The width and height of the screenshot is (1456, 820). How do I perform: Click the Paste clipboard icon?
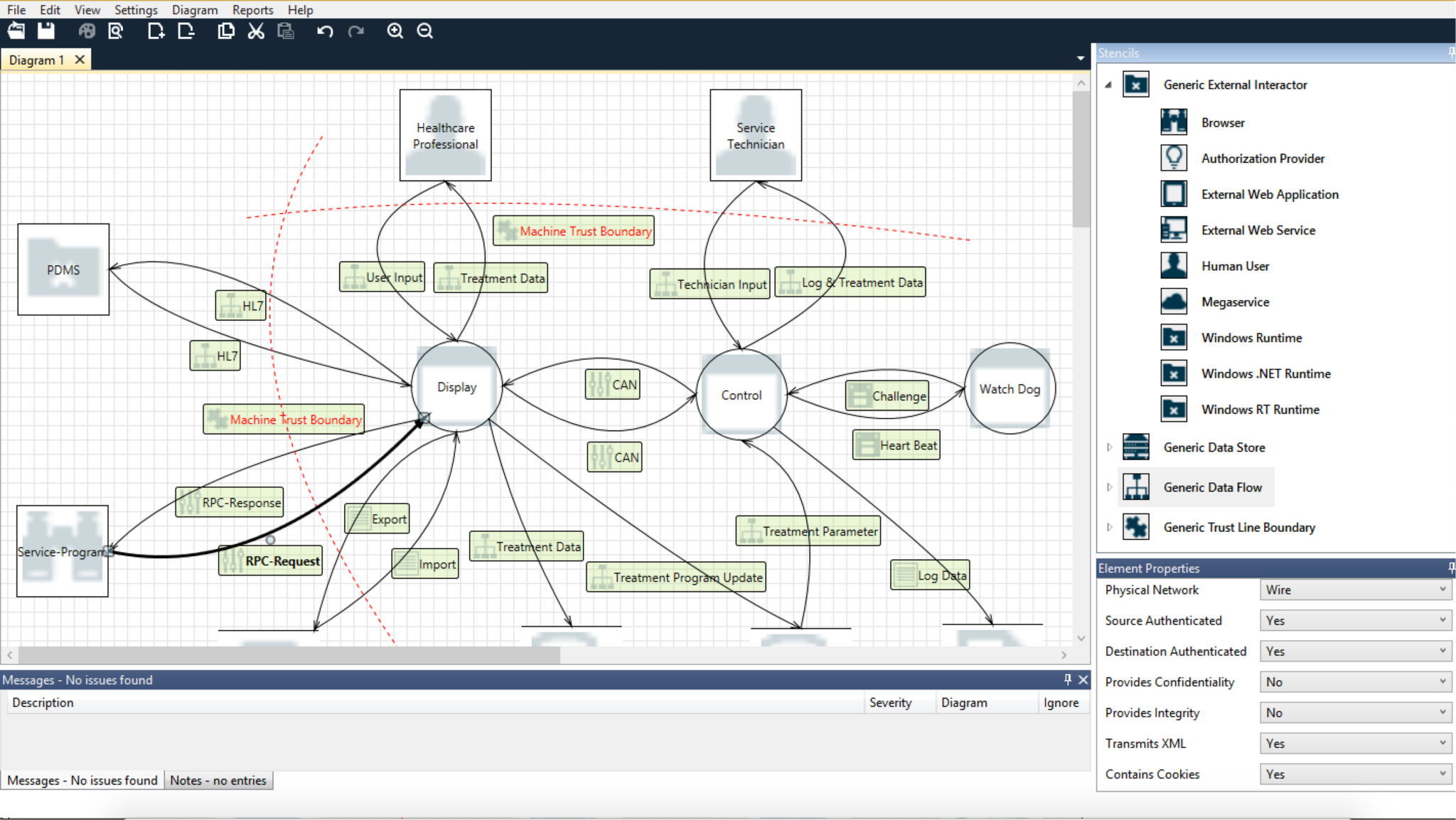pos(286,31)
